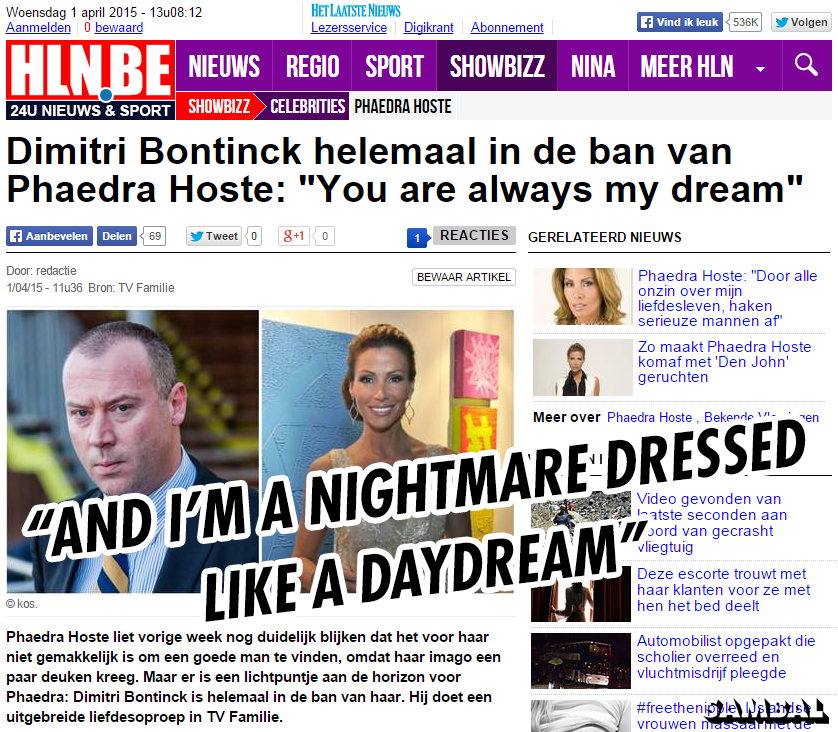Save article with BEWAAR ARTIKEL

click(464, 277)
